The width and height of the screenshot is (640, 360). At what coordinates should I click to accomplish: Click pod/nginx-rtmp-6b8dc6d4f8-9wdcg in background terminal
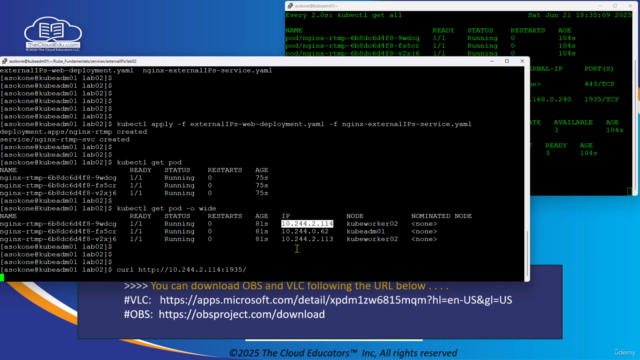352,38
